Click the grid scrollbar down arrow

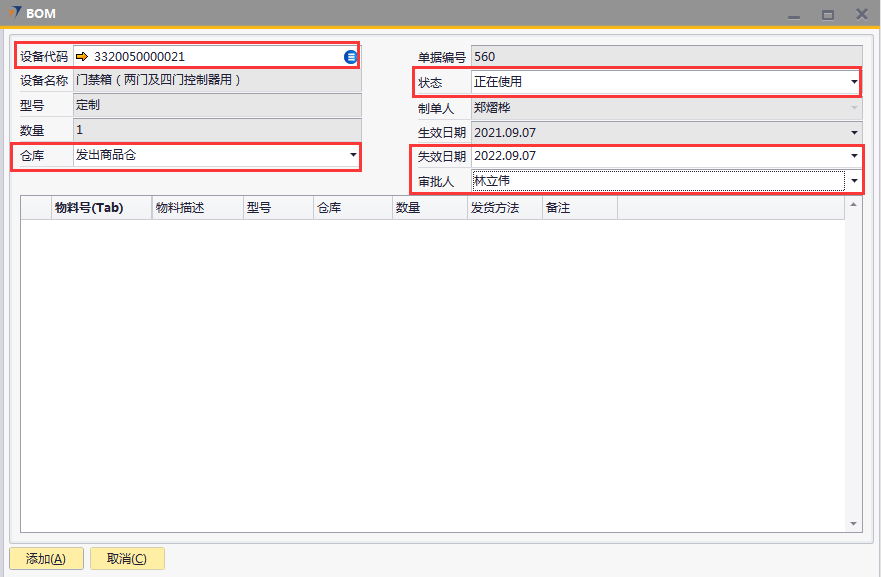(x=854, y=523)
